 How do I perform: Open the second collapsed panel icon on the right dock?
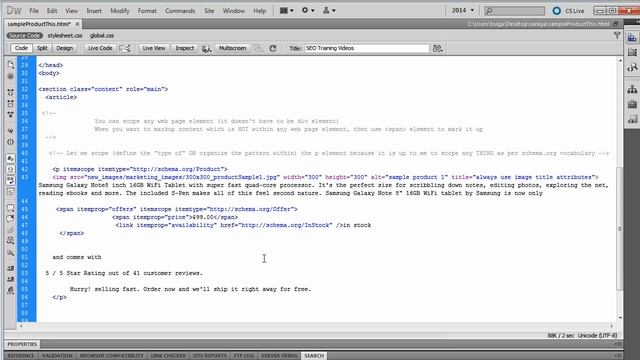[x=632, y=52]
